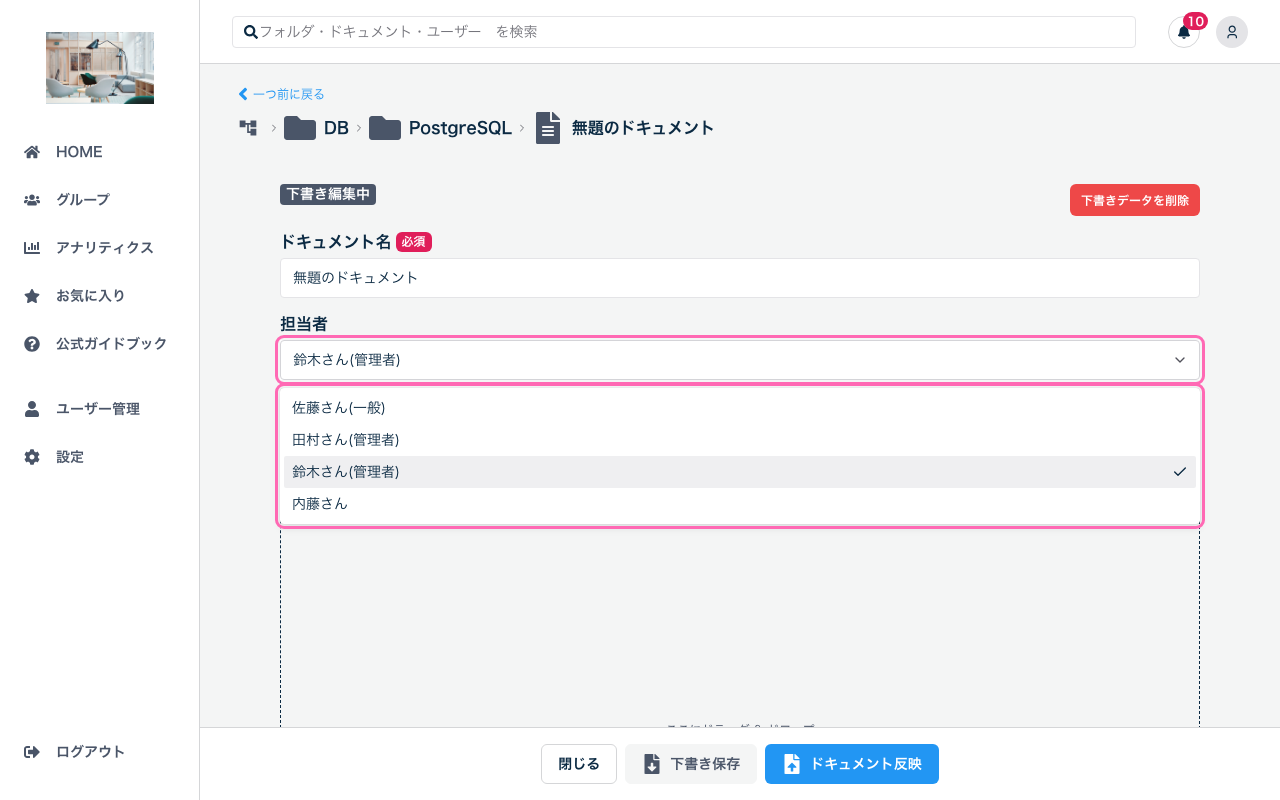The height and width of the screenshot is (800, 1280).
Task: Click the ログアウト logout icon
Action: pos(31,751)
